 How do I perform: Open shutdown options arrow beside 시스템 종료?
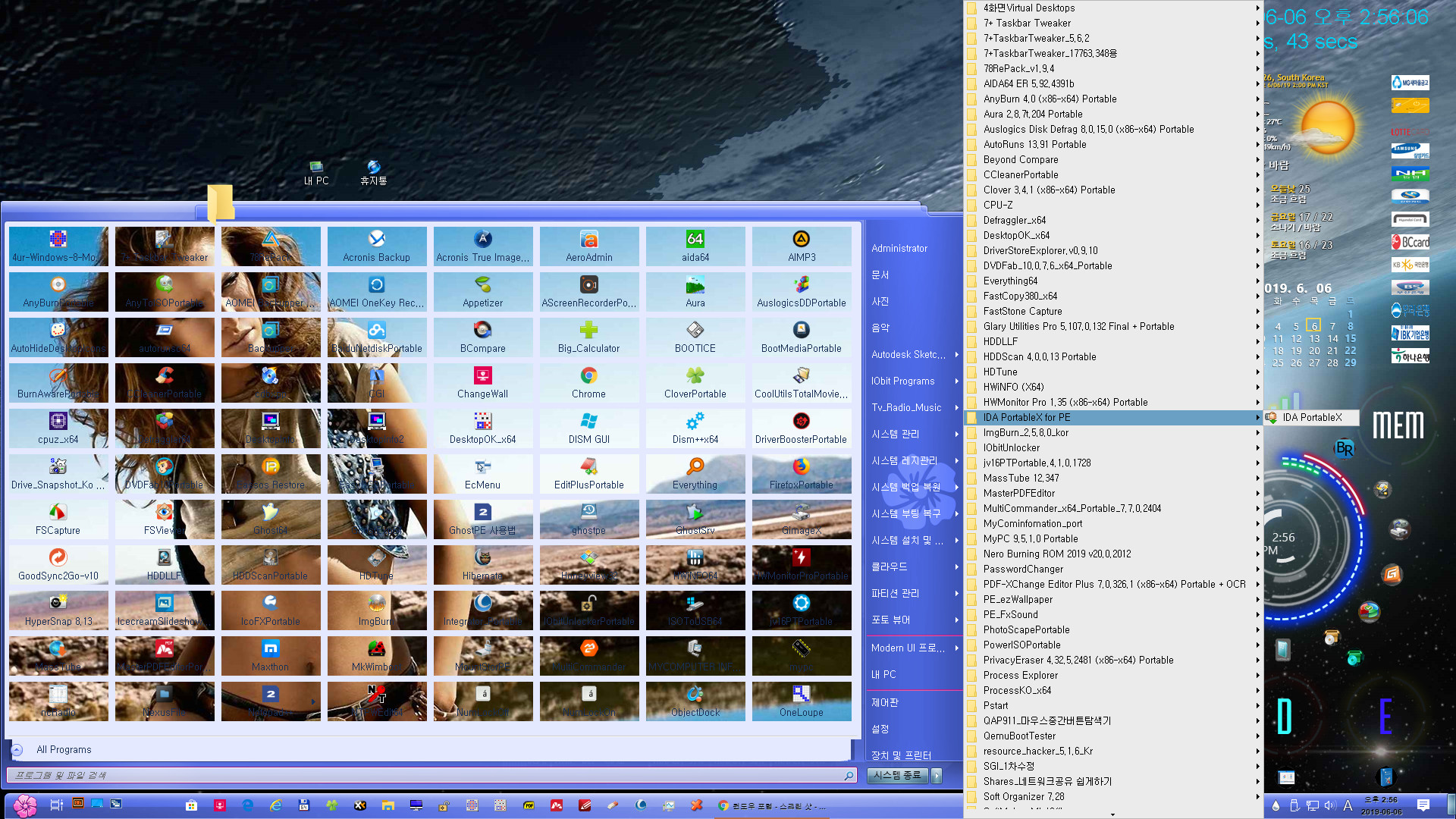click(937, 775)
